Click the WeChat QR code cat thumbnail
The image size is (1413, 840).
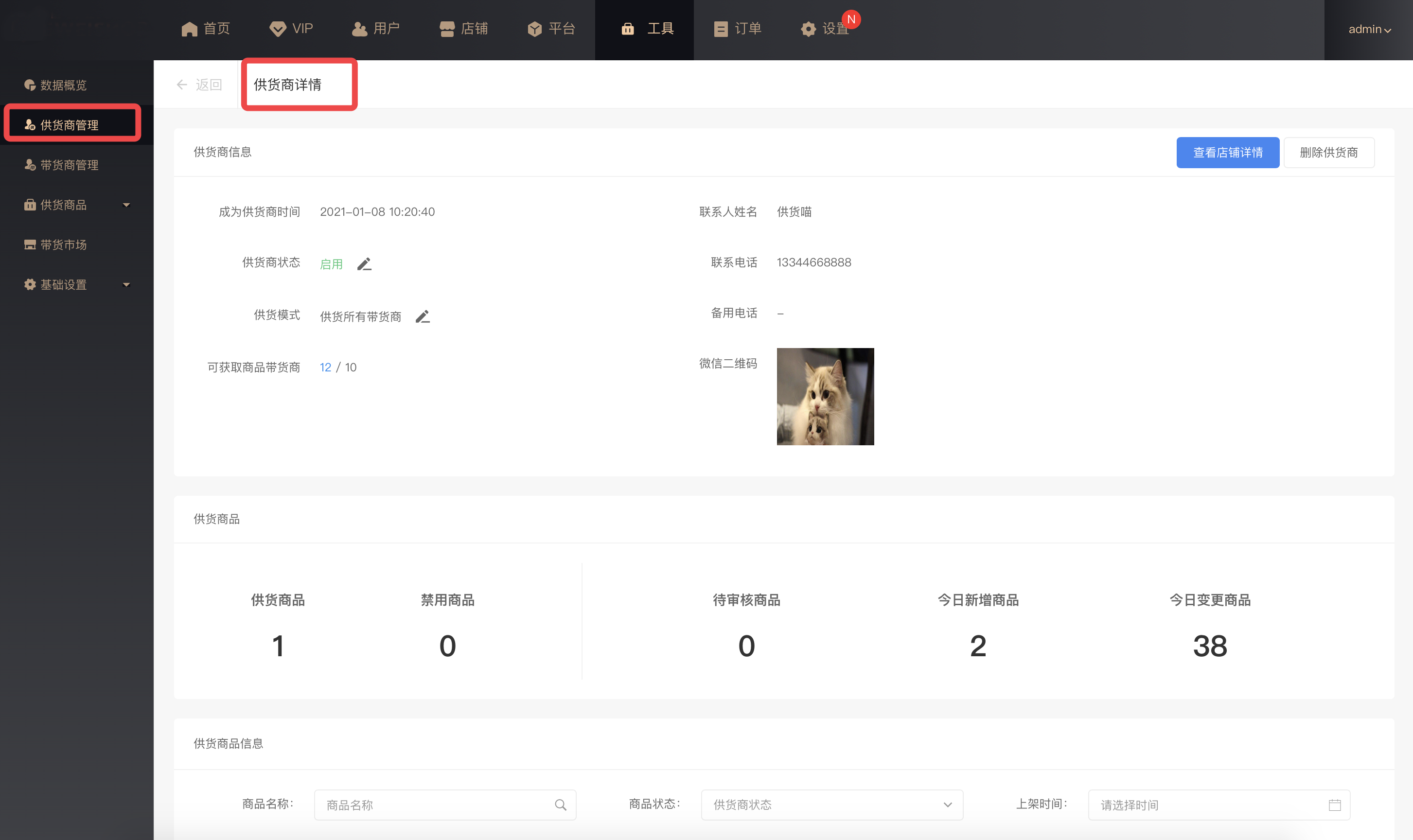click(825, 396)
